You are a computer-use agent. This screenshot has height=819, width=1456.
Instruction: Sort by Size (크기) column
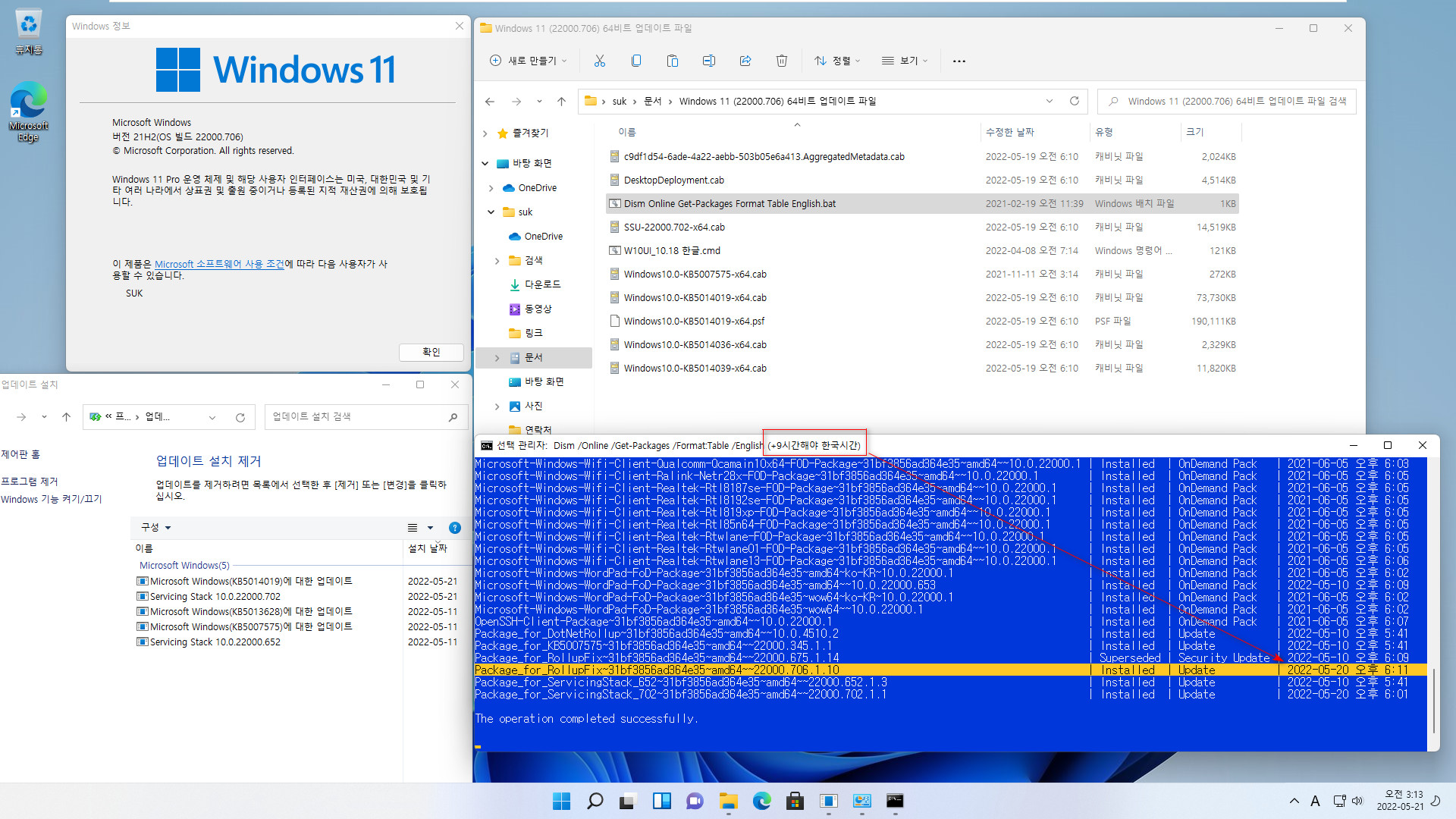pos(1195,132)
